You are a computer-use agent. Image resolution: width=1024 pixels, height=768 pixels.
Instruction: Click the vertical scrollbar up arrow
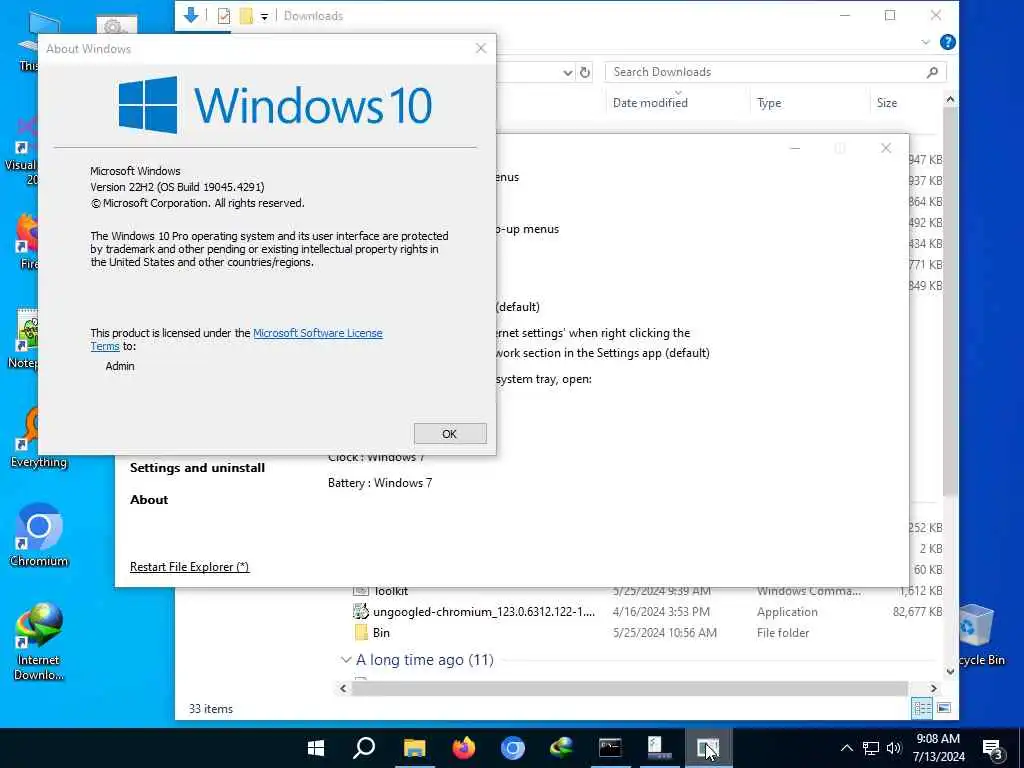click(x=950, y=100)
